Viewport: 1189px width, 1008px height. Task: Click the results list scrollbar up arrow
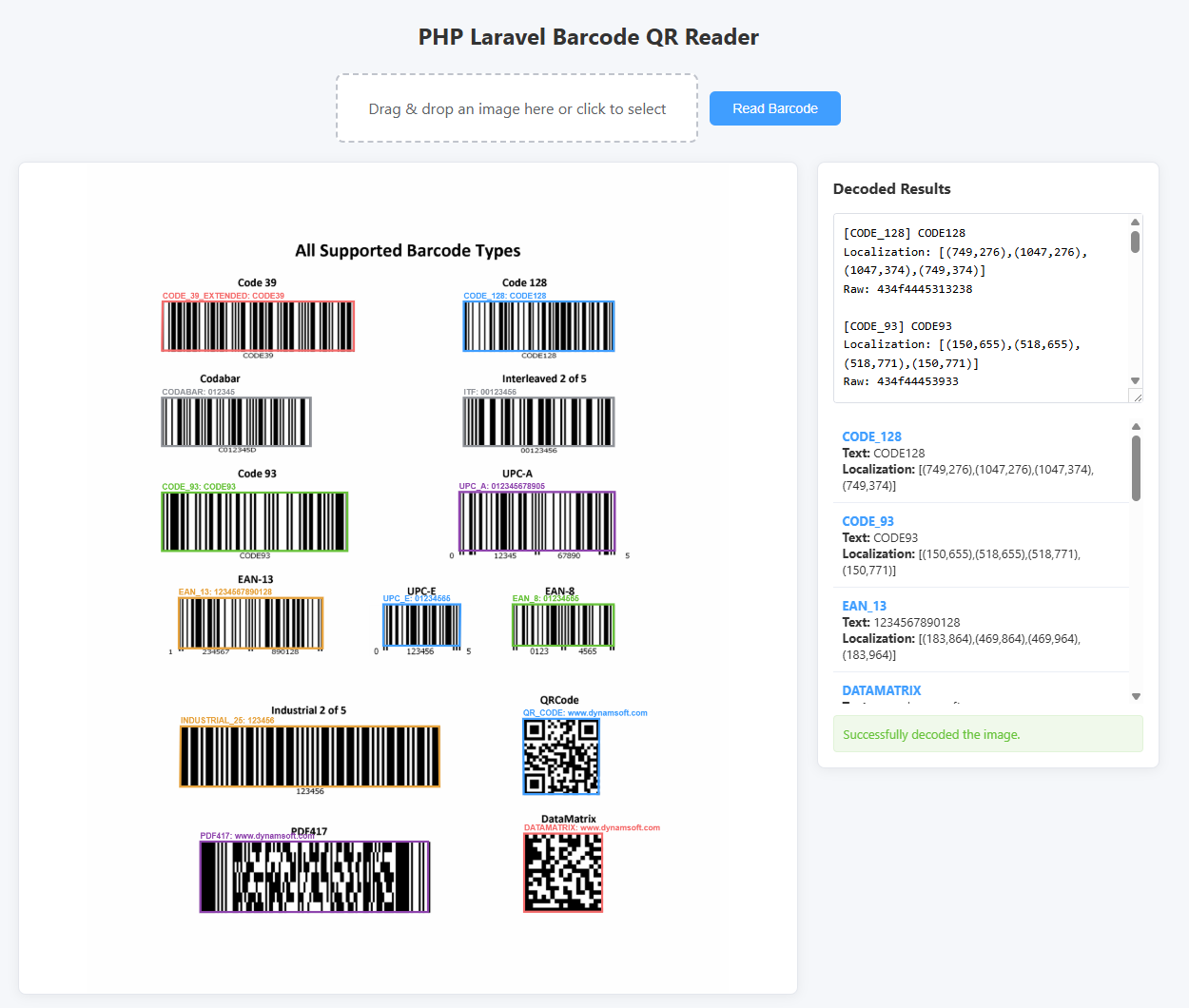[x=1136, y=427]
